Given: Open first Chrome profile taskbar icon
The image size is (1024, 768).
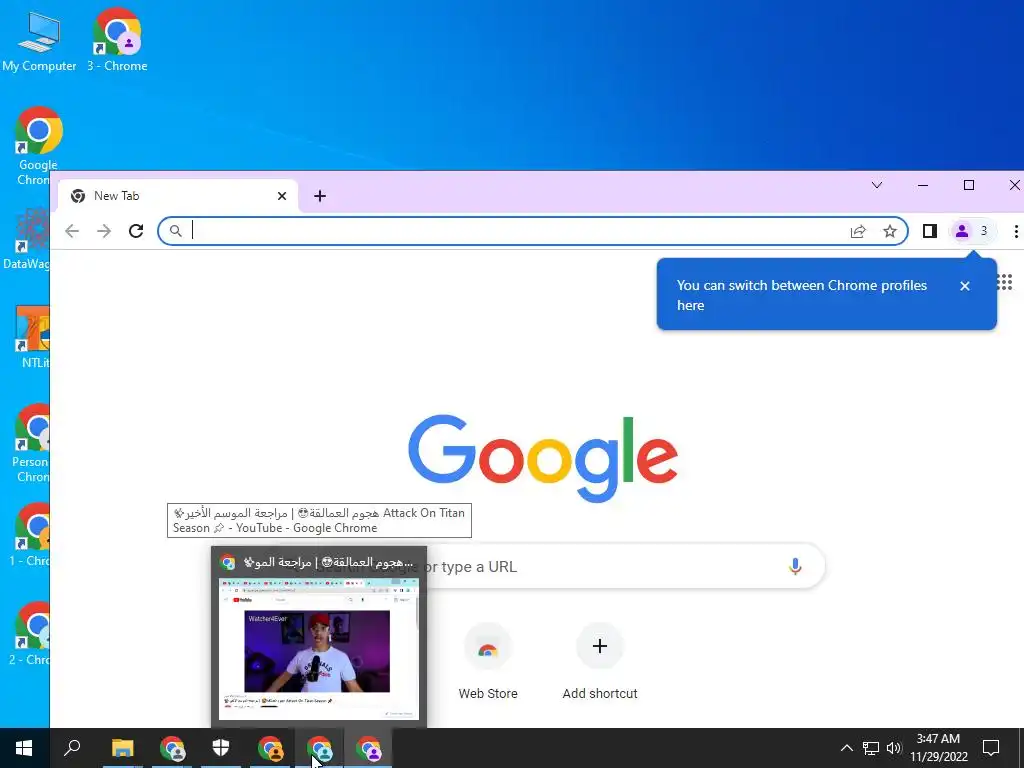Looking at the screenshot, I should 172,748.
